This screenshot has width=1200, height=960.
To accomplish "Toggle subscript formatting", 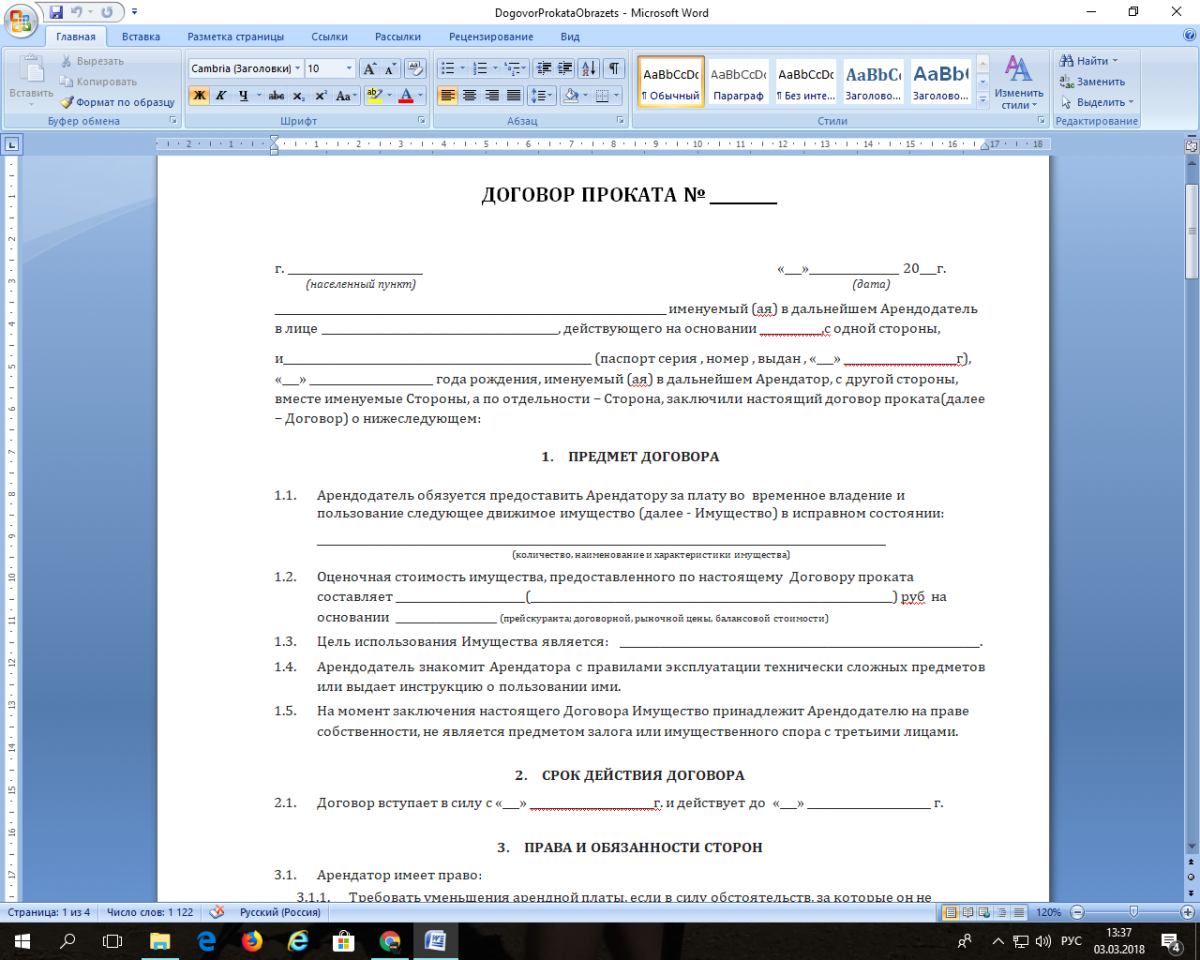I will click(298, 96).
